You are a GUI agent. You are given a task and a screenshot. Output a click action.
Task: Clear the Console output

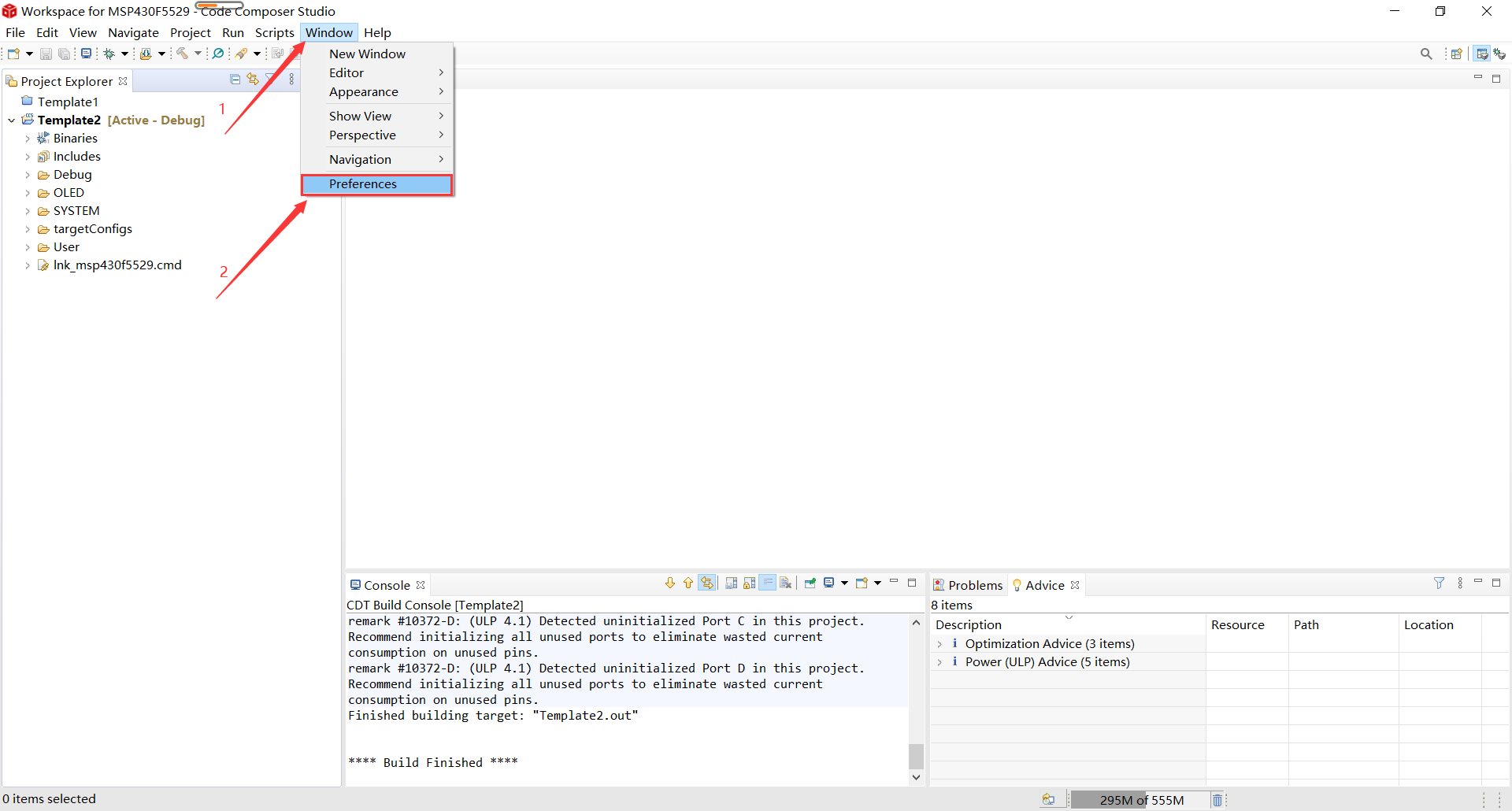pyautogui.click(x=785, y=583)
